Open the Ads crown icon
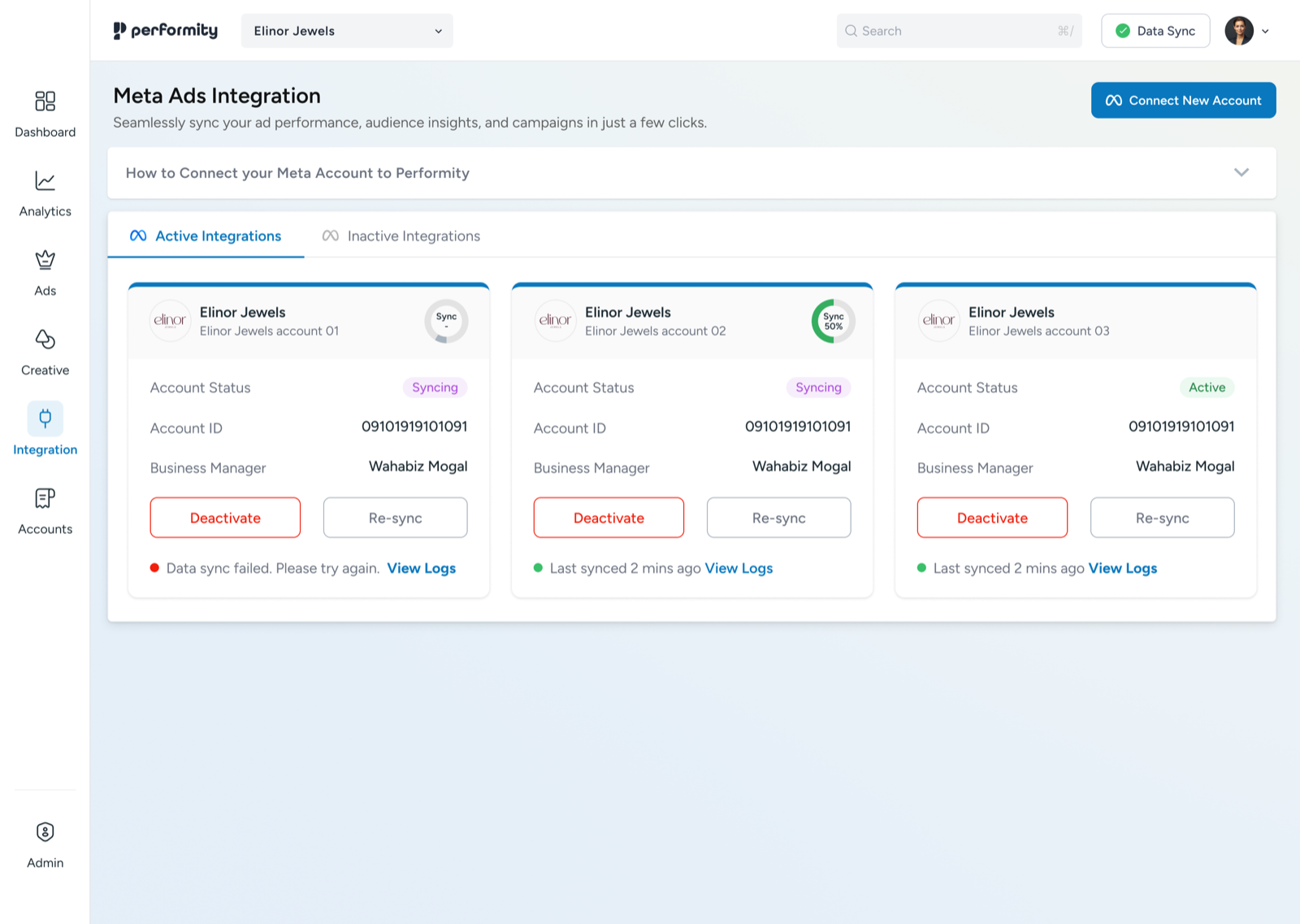The width and height of the screenshot is (1300, 924). click(45, 260)
